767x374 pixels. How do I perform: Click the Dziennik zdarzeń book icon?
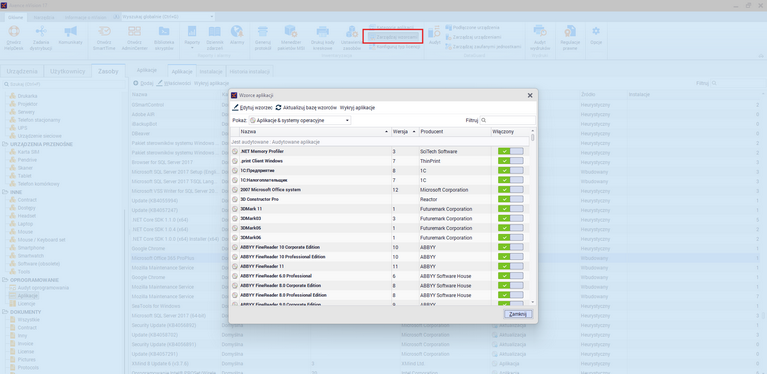pyautogui.click(x=215, y=32)
